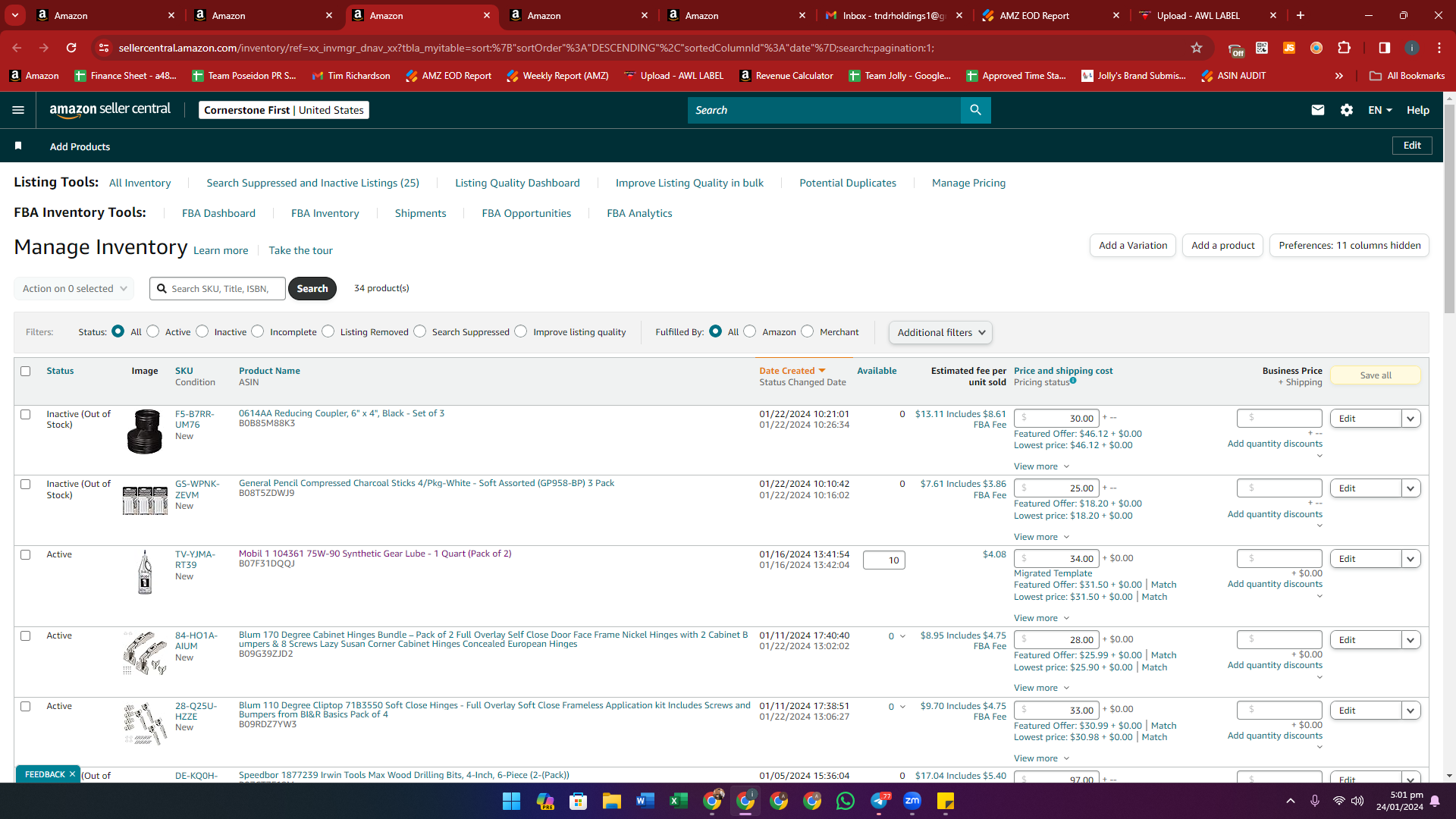Viewport: 1456px width, 819px height.
Task: Open the FBA Inventory tool link
Action: 325,213
